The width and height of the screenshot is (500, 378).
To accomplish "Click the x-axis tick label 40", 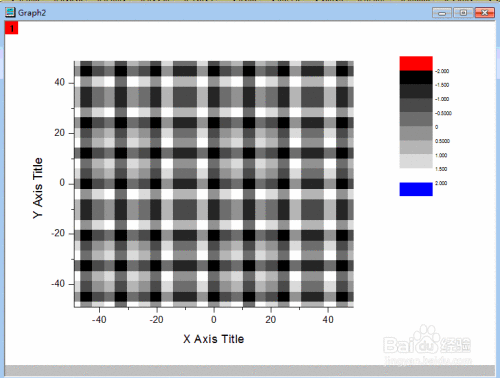I will point(328,320).
